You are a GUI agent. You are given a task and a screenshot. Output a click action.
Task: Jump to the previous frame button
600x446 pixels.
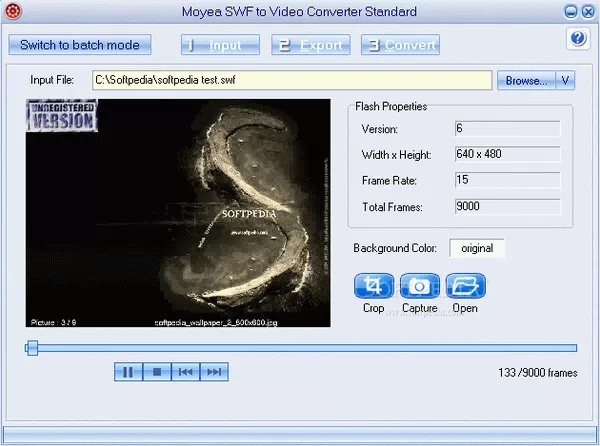pos(186,372)
